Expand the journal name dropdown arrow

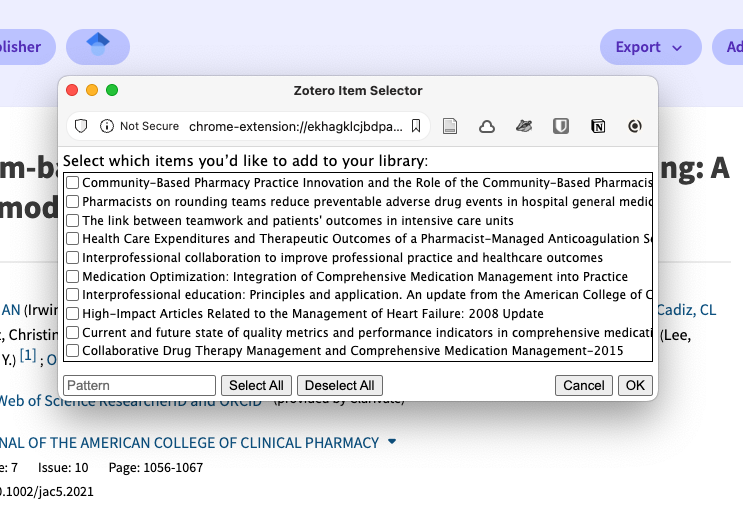tap(392, 442)
